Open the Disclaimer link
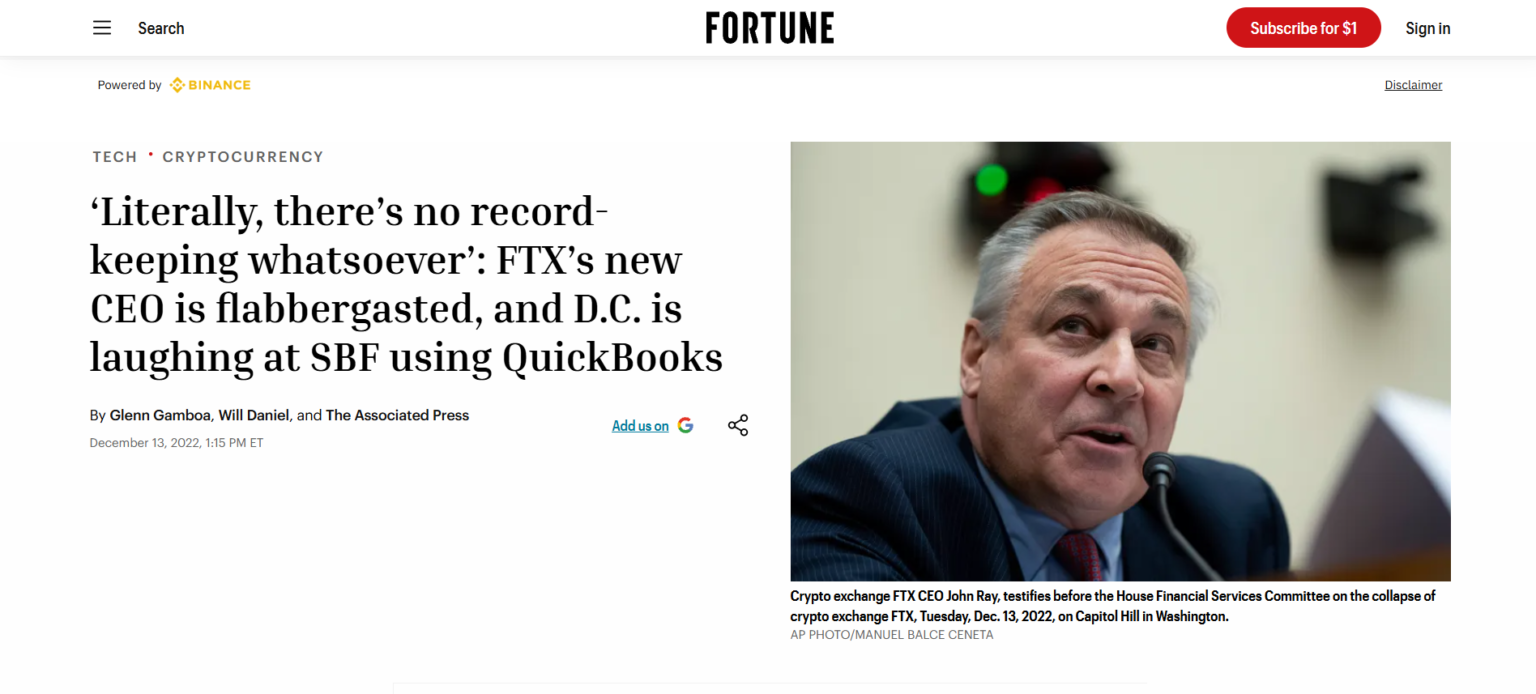Screen dimensions: 1536x694 pos(1413,85)
